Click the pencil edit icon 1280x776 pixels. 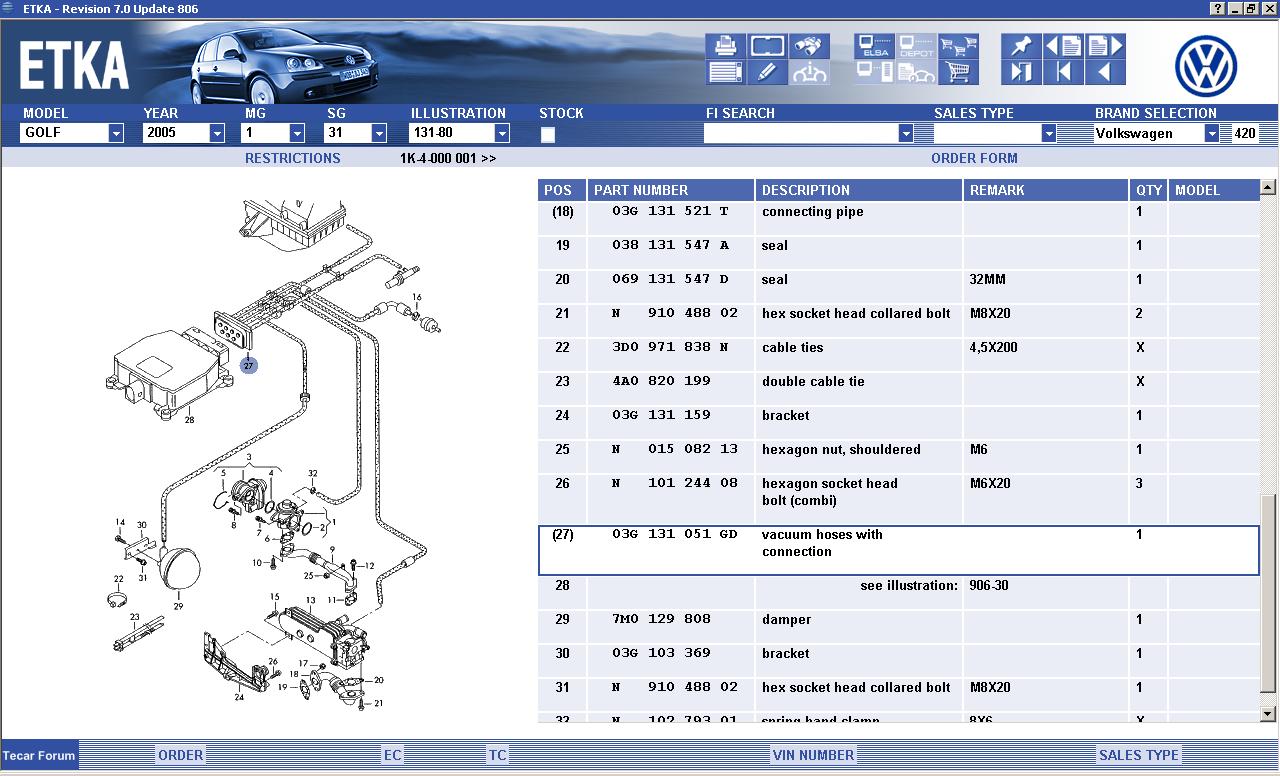pos(767,72)
